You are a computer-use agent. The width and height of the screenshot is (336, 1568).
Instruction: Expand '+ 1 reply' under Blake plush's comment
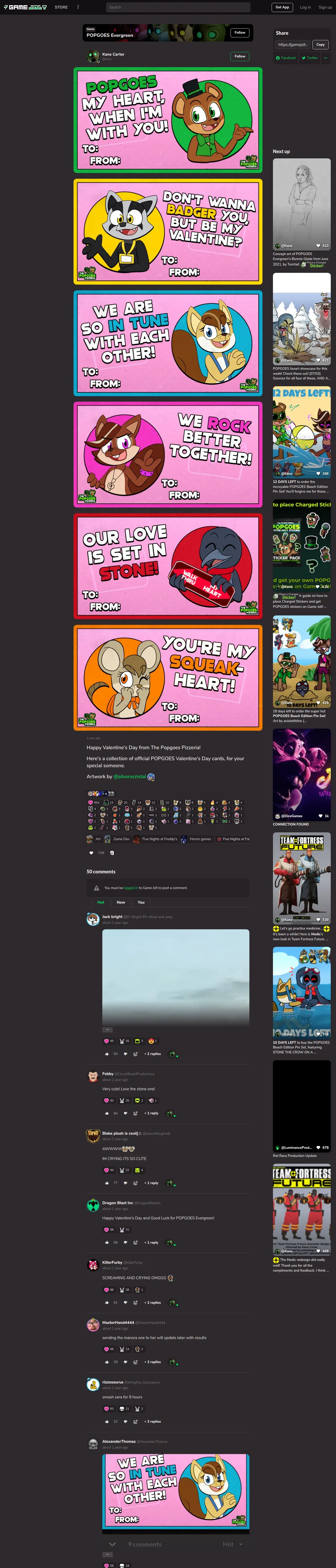pyautogui.click(x=151, y=1183)
